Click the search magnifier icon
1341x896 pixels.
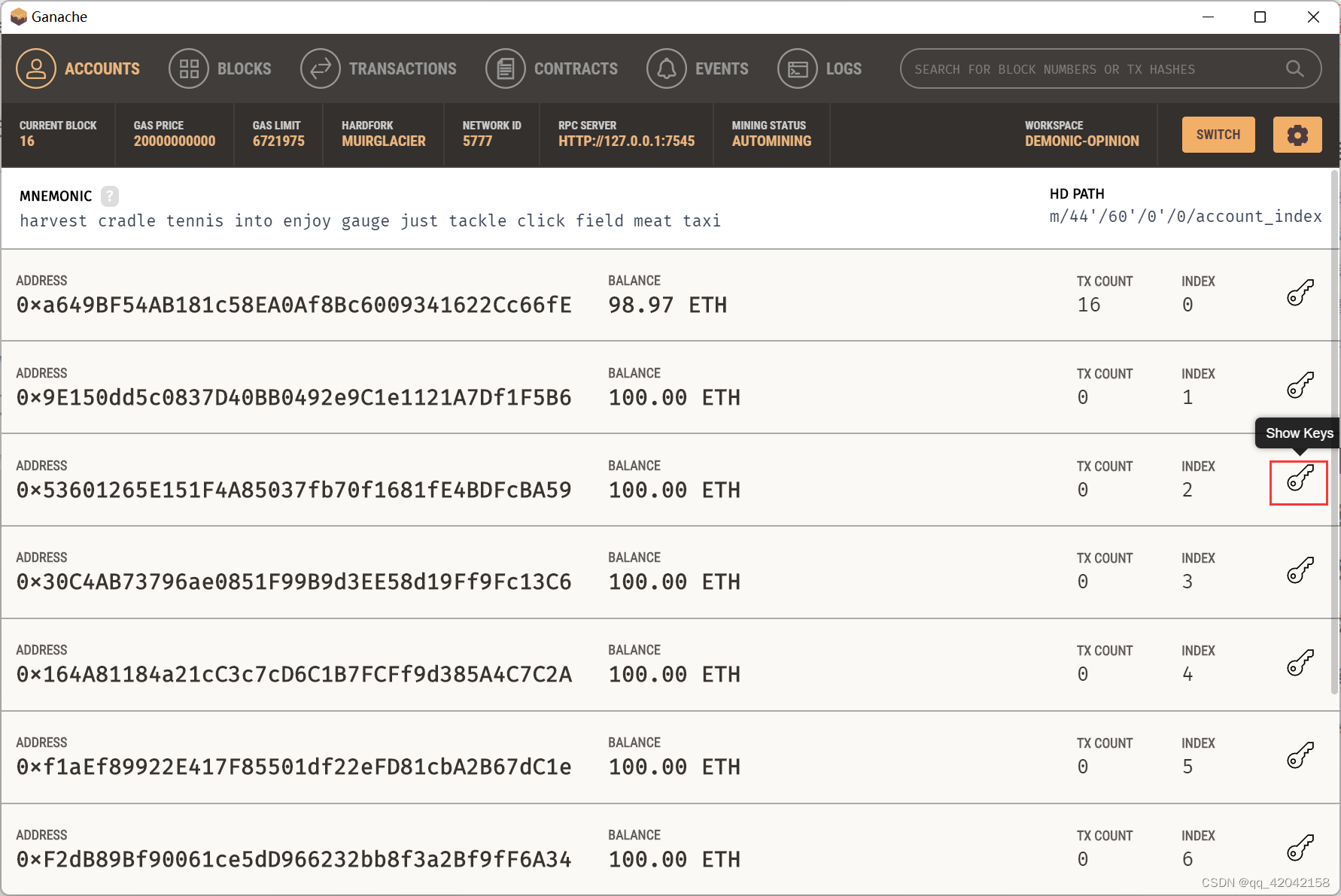[1294, 68]
